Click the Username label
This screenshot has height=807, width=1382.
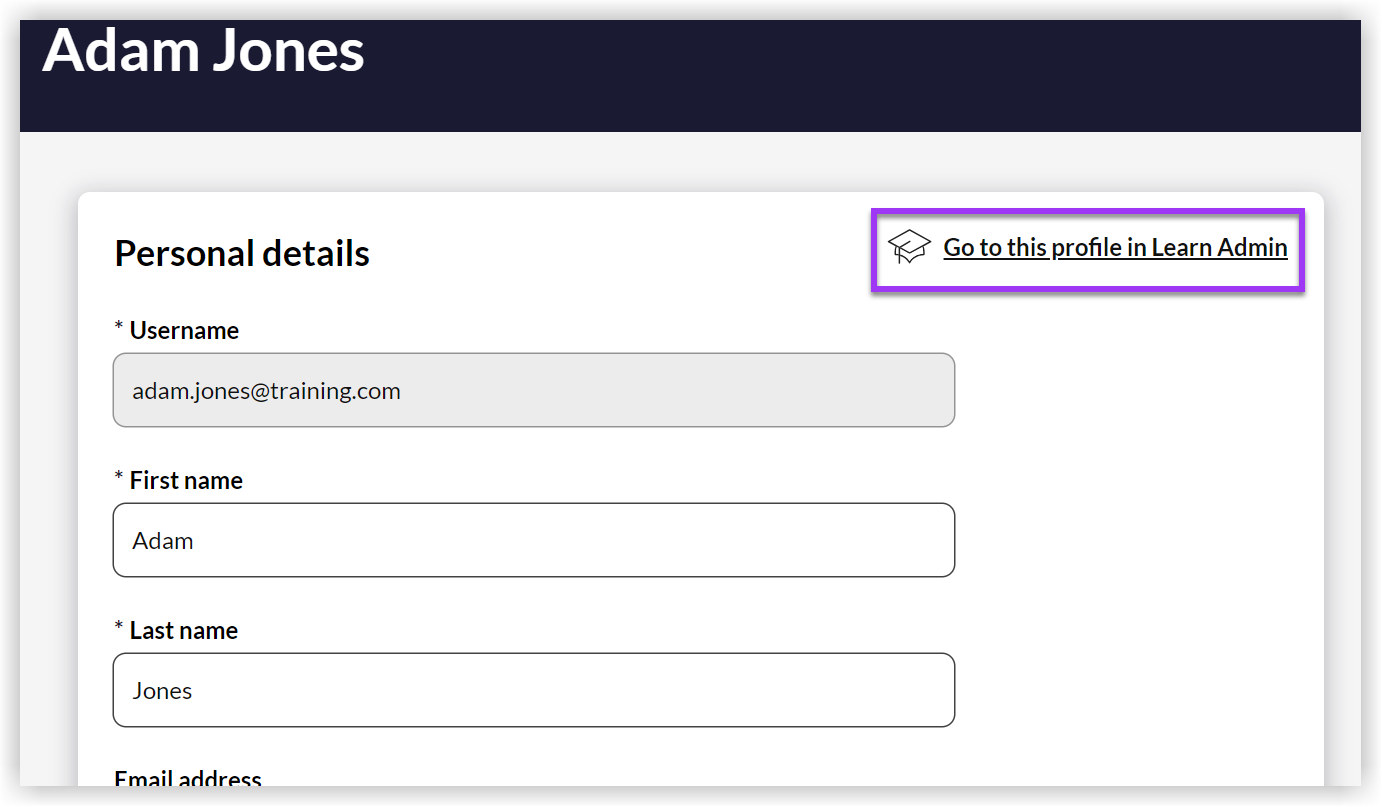click(x=184, y=330)
